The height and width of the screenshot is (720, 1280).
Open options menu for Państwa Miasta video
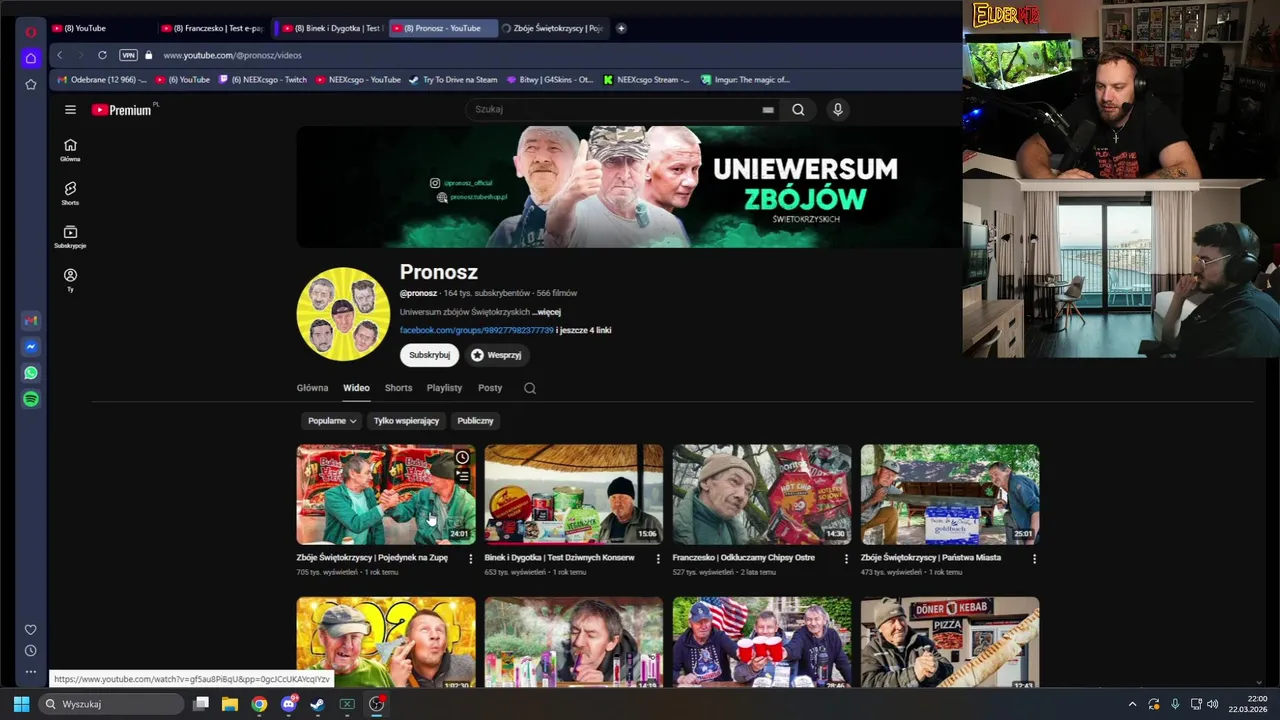click(1034, 559)
